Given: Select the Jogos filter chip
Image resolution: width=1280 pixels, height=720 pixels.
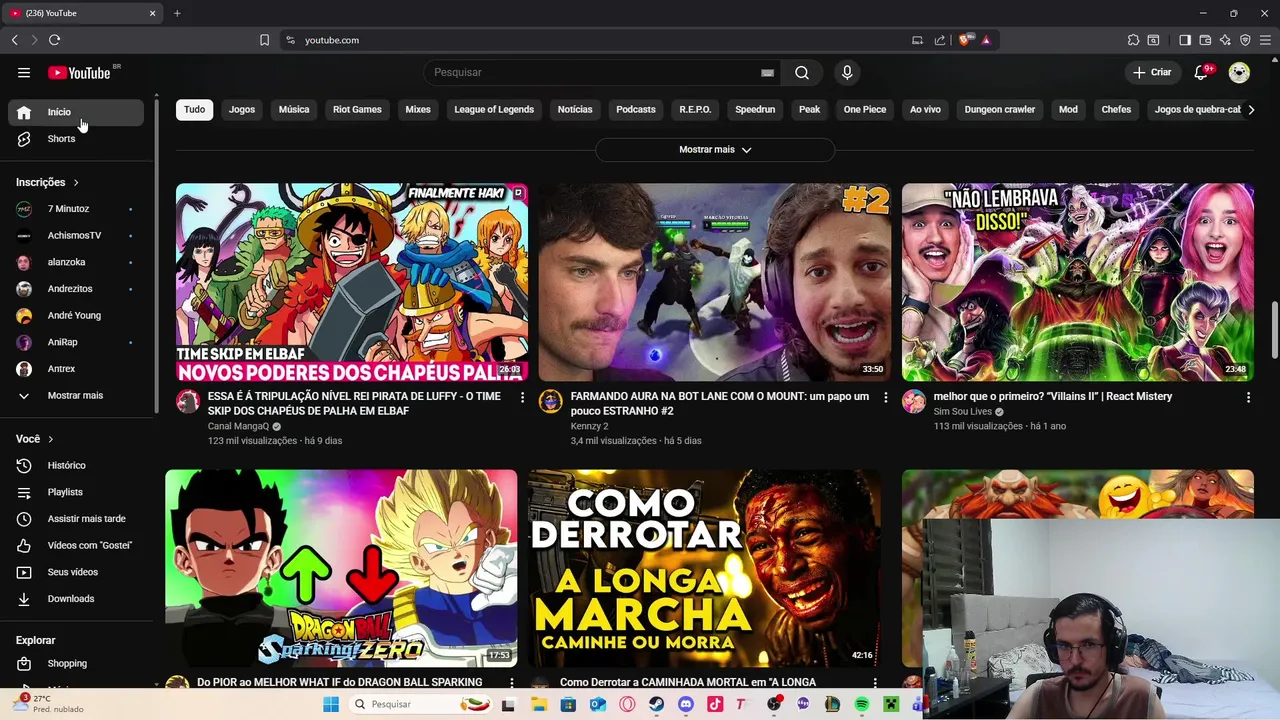Looking at the screenshot, I should pyautogui.click(x=242, y=110).
